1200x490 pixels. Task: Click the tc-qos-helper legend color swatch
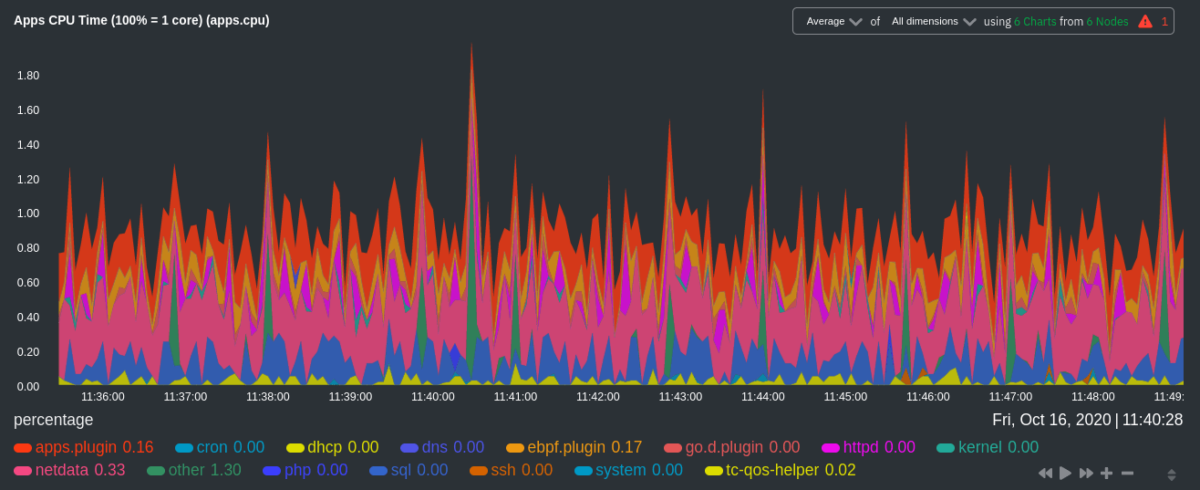coord(714,470)
